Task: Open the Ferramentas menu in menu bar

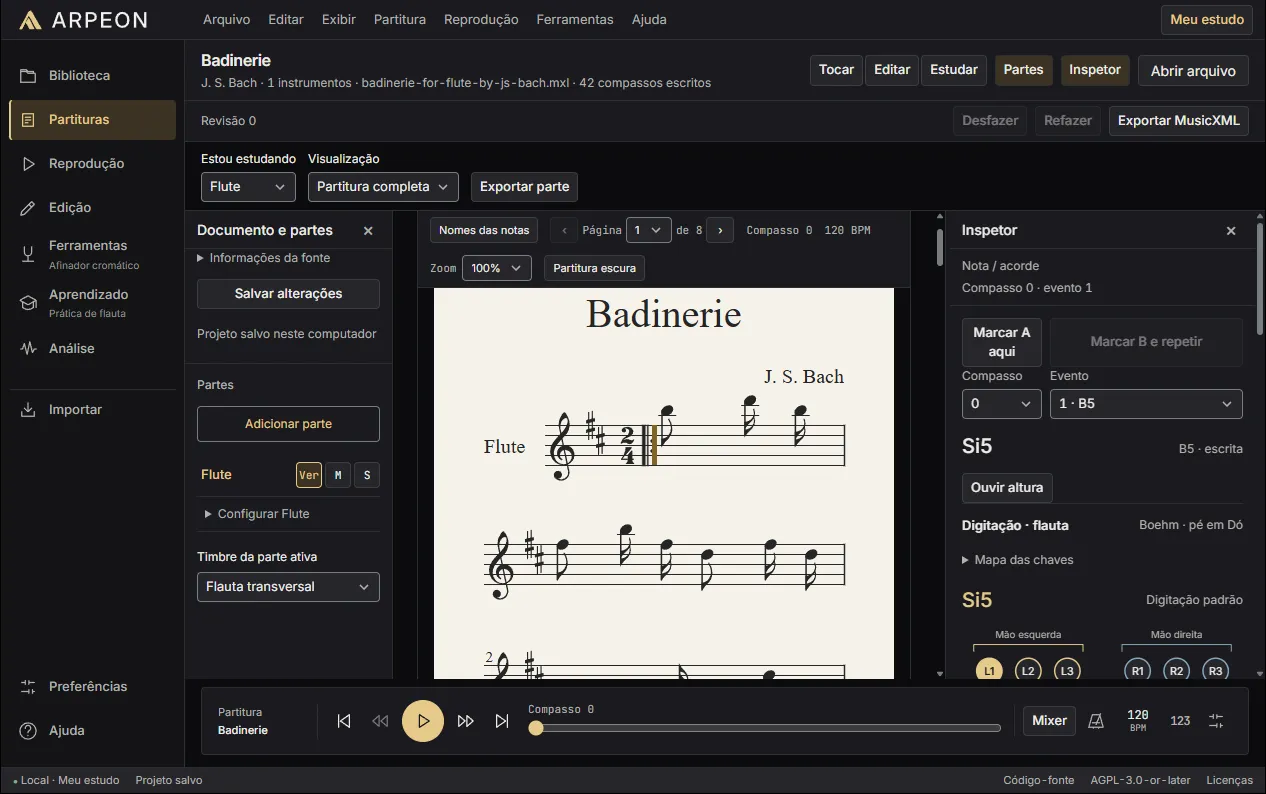Action: pos(575,20)
